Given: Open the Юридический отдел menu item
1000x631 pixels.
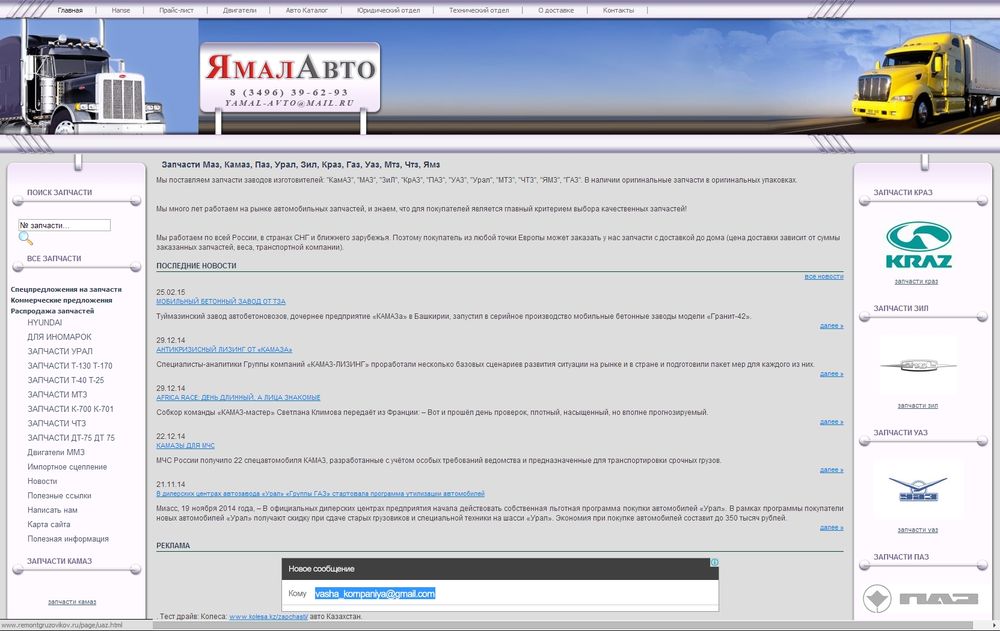Looking at the screenshot, I should [x=388, y=10].
